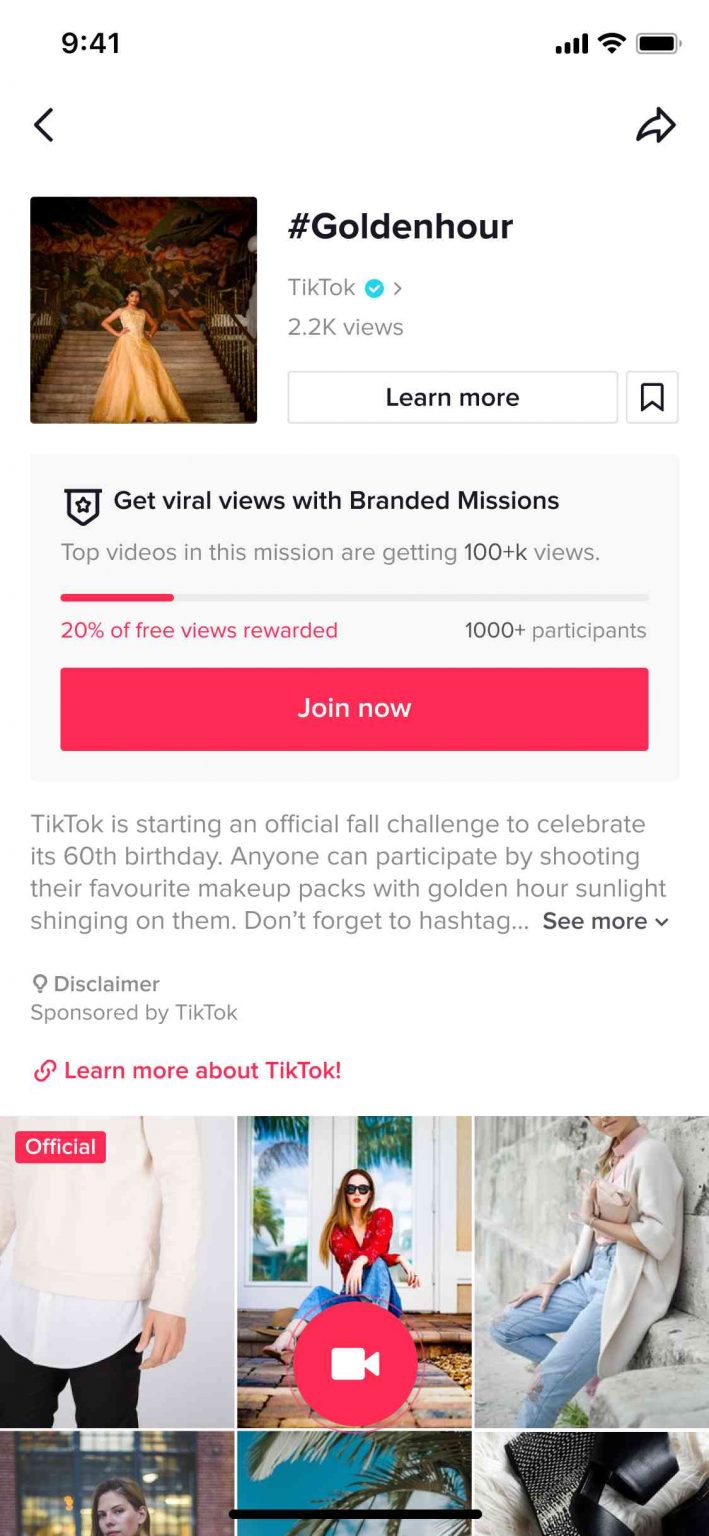Open the Goldenhour cover thumbnail image
Screen dimensions: 709x1536
coord(143,310)
